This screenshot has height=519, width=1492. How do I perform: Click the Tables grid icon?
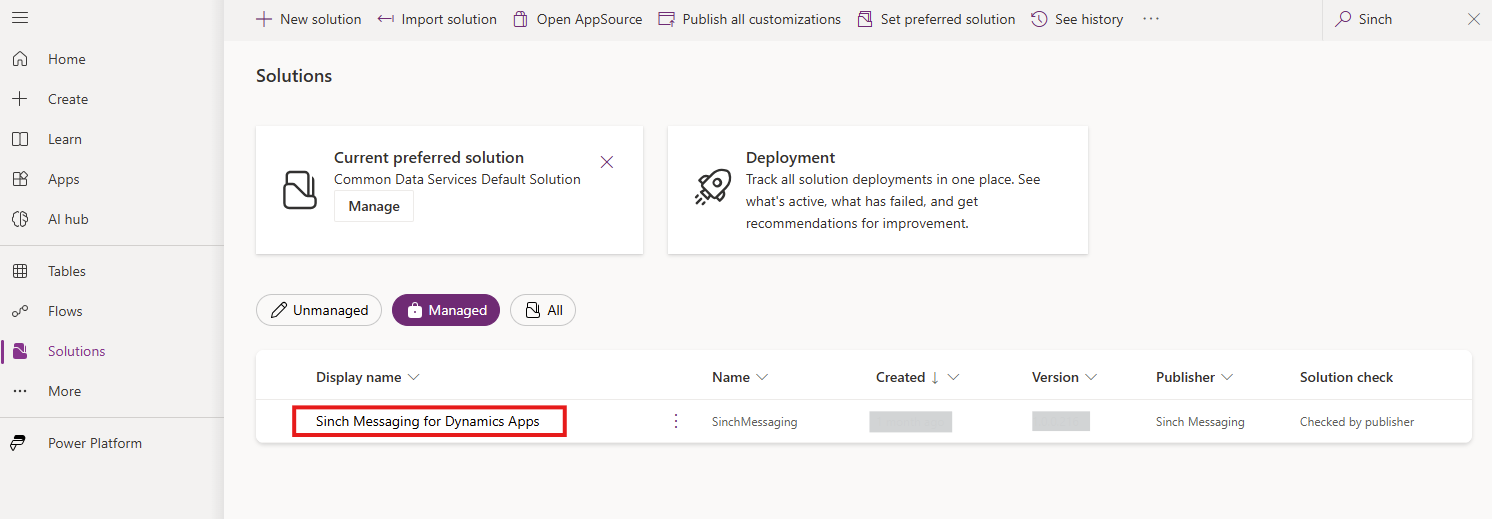(20, 271)
